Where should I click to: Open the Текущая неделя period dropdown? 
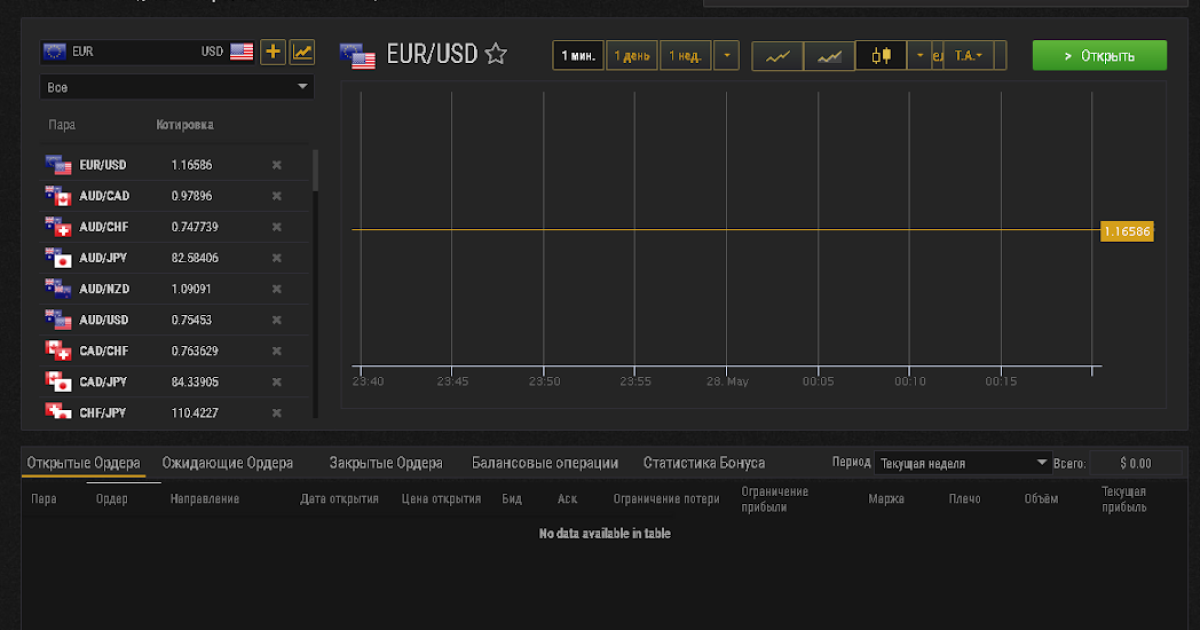962,463
